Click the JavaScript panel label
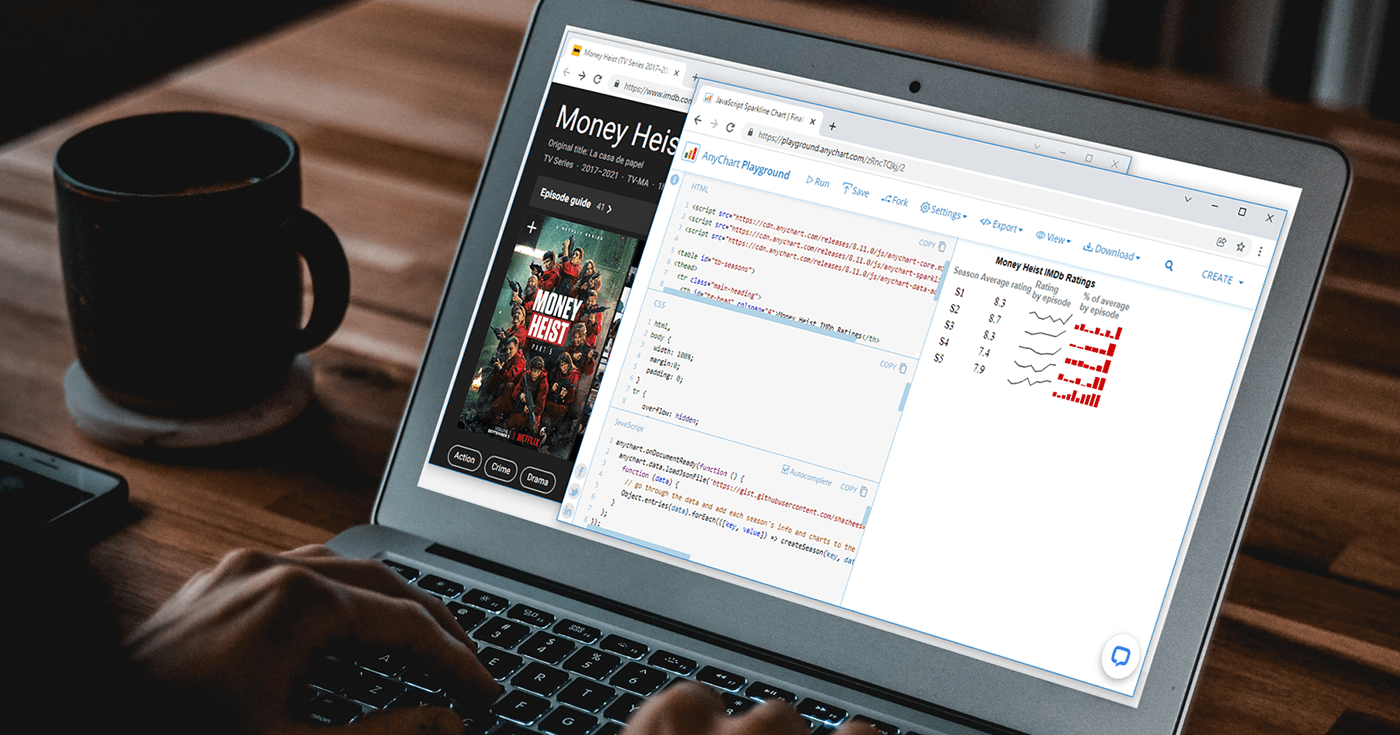Viewport: 1400px width, 735px height. point(631,427)
